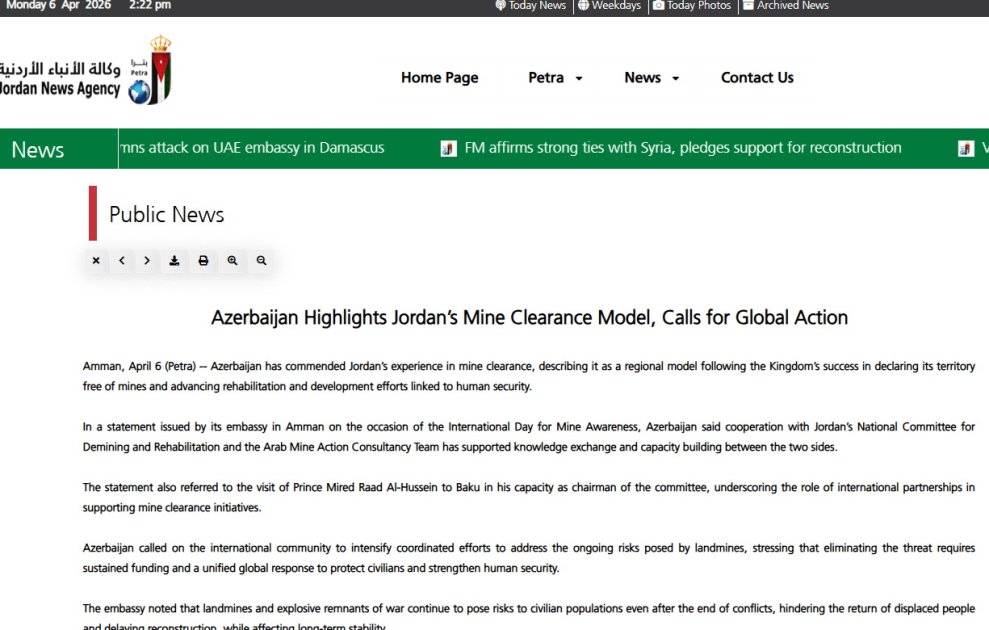Click the download article icon

[x=174, y=261]
